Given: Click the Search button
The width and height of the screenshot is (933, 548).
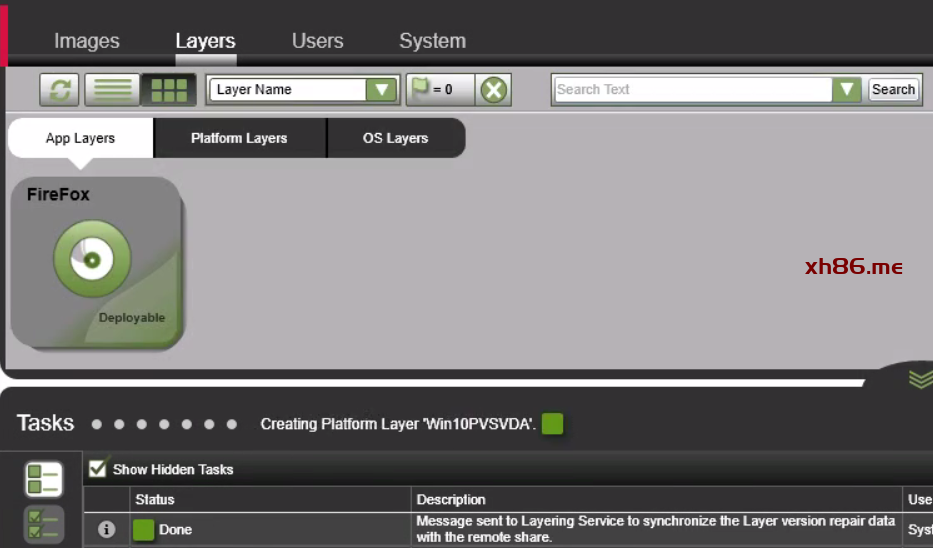Looking at the screenshot, I should coord(893,89).
